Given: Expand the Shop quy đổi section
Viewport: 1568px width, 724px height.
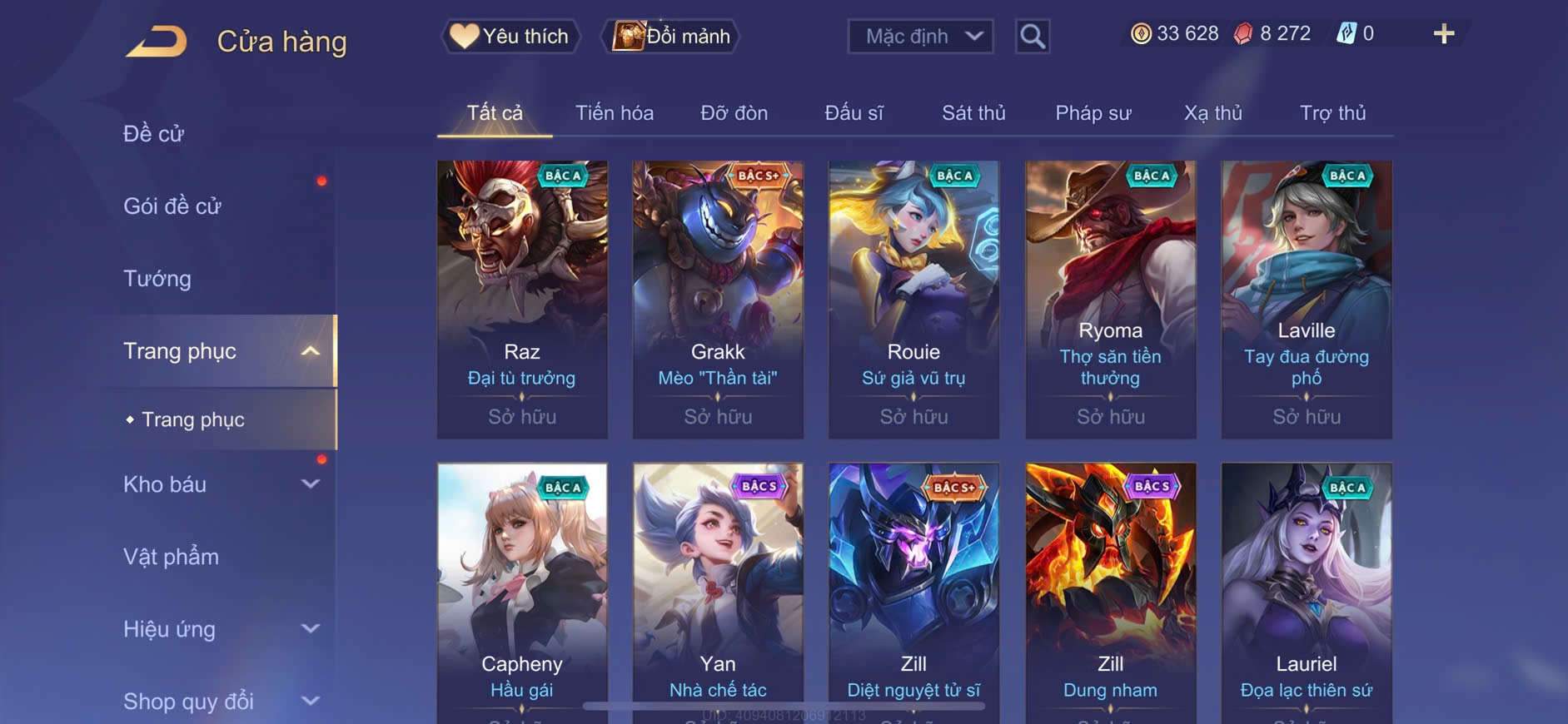Looking at the screenshot, I should tap(310, 702).
